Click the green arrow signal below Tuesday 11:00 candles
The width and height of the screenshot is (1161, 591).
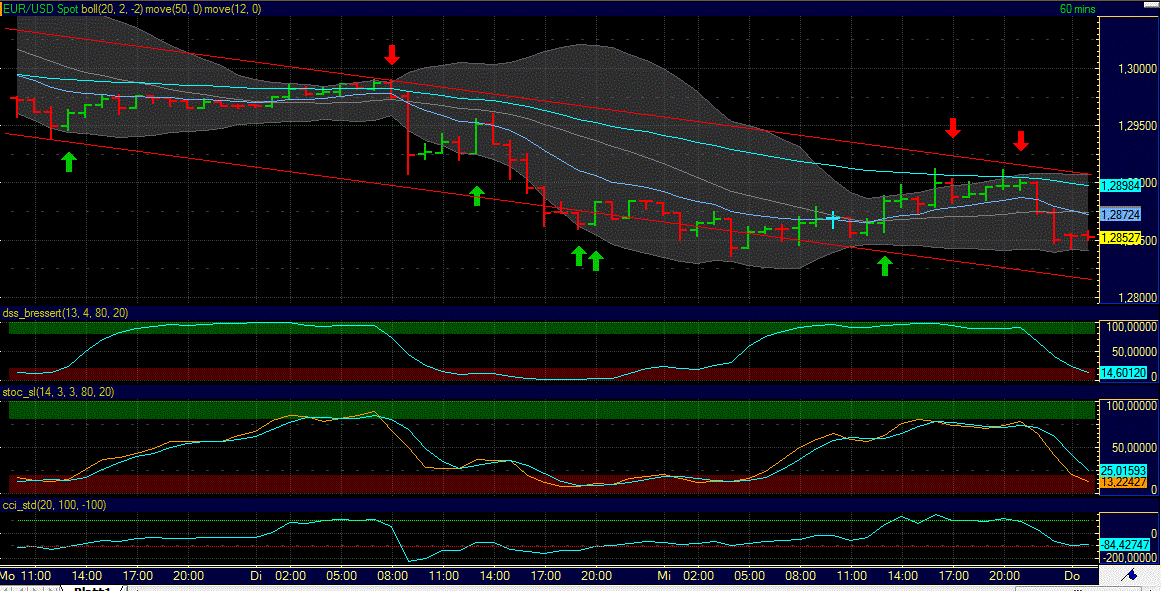point(476,194)
